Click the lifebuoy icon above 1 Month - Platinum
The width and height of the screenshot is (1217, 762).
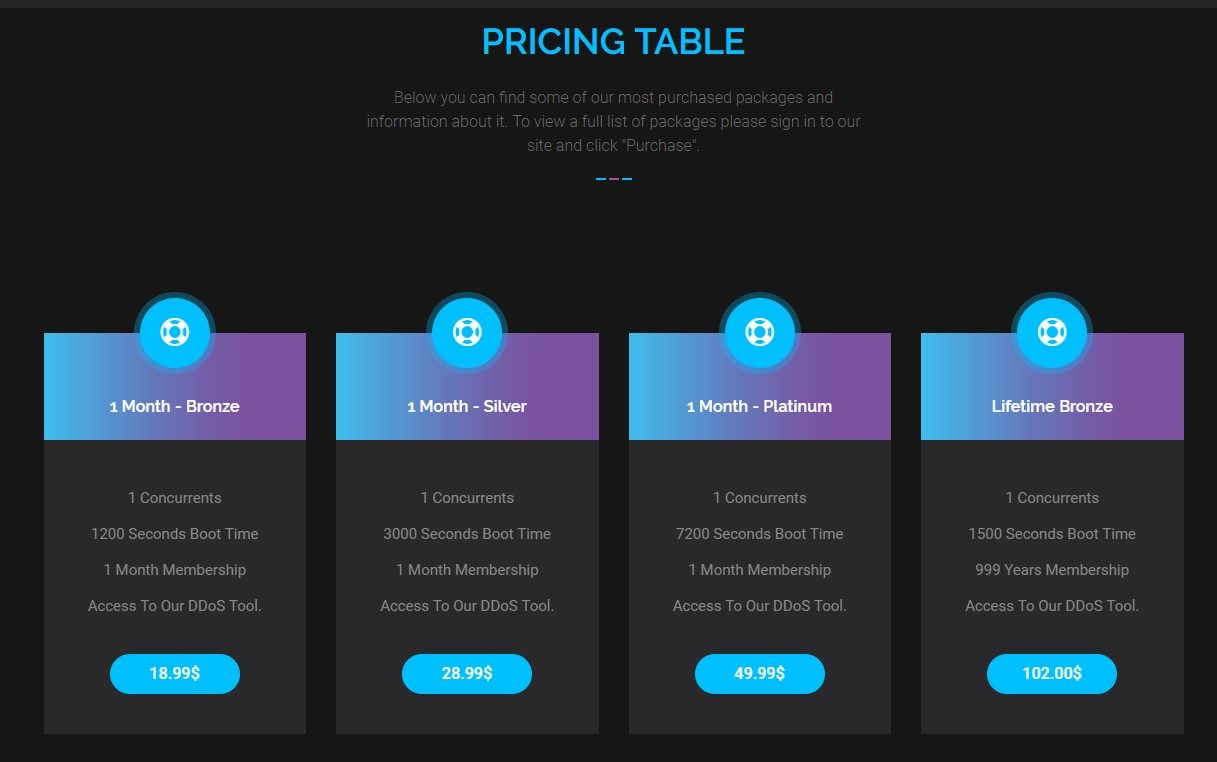(760, 332)
